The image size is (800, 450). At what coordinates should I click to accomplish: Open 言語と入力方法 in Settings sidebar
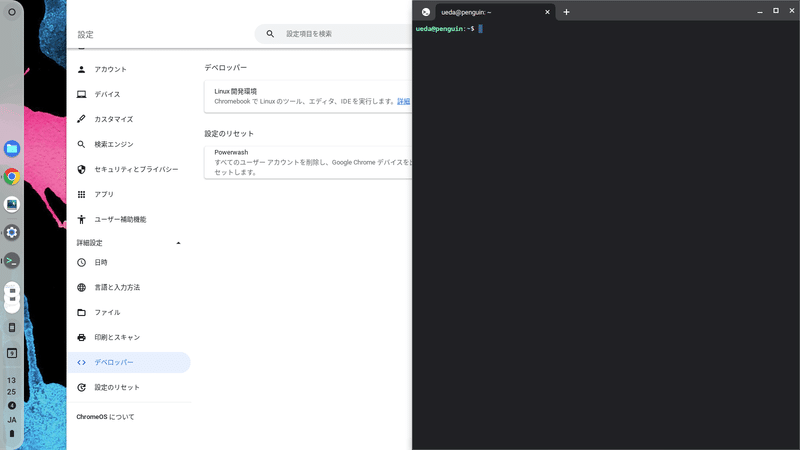117,287
